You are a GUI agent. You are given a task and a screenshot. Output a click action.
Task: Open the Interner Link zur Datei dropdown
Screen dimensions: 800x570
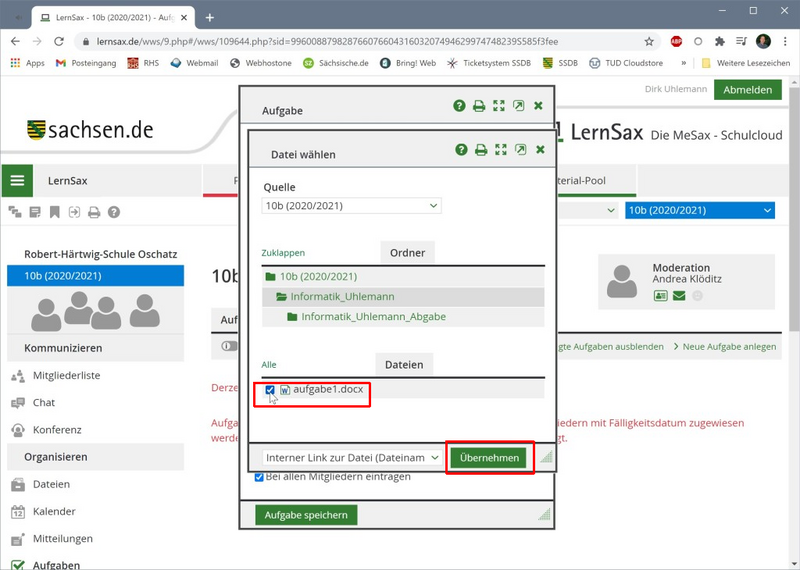click(351, 457)
